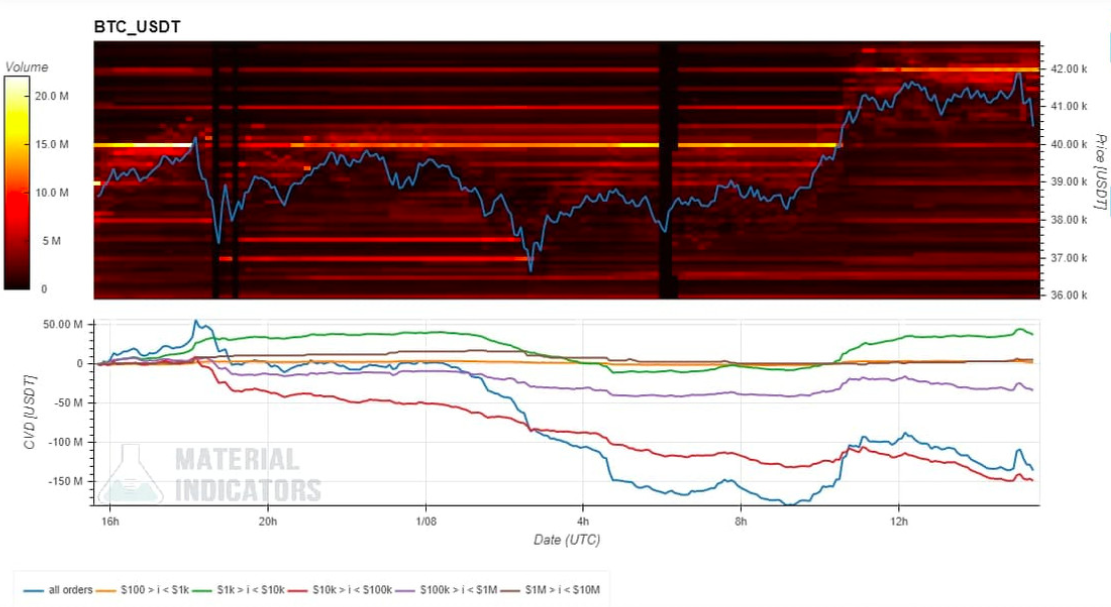Click the 16h time axis tick
Screen dimensions: 1111x607
click(x=110, y=521)
